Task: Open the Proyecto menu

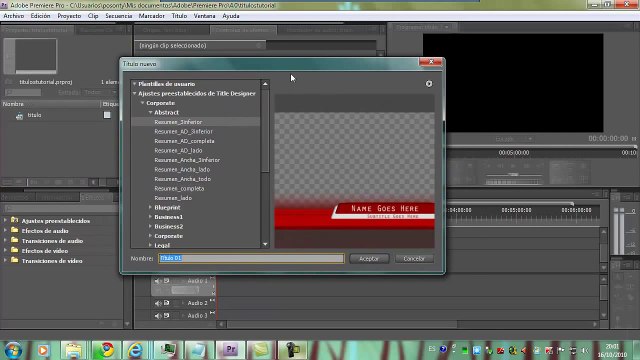Action: [69, 16]
